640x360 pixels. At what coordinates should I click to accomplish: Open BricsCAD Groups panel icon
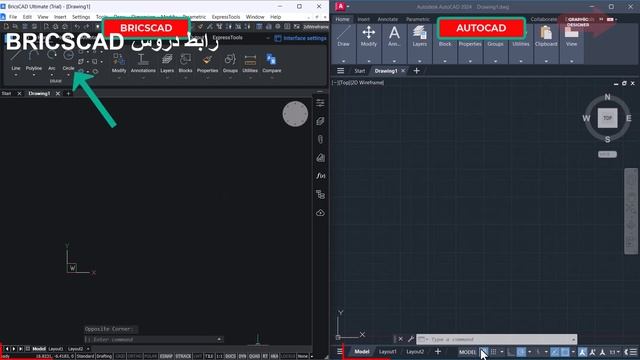pyautogui.click(x=230, y=60)
